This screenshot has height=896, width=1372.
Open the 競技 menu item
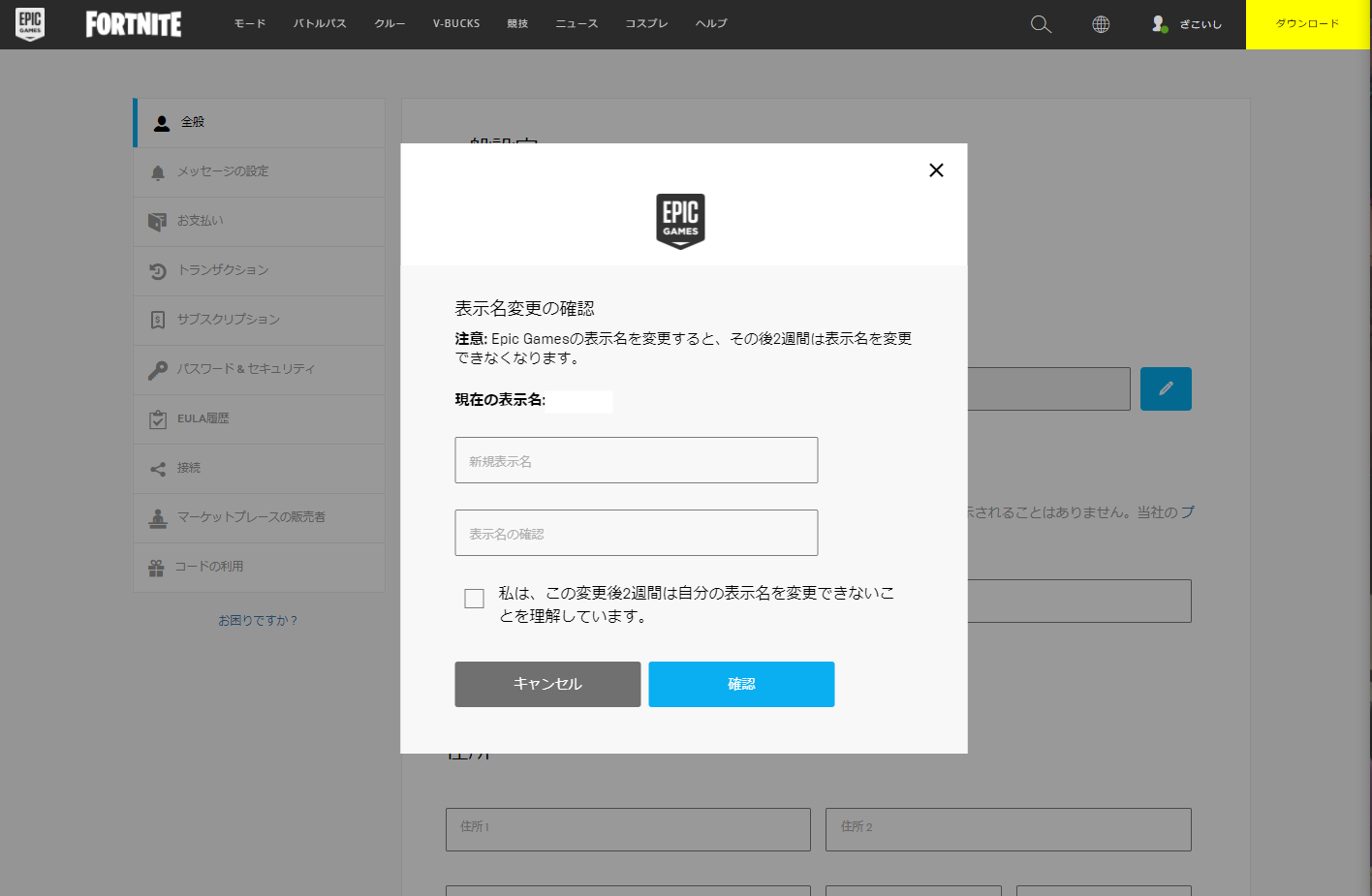tap(517, 24)
